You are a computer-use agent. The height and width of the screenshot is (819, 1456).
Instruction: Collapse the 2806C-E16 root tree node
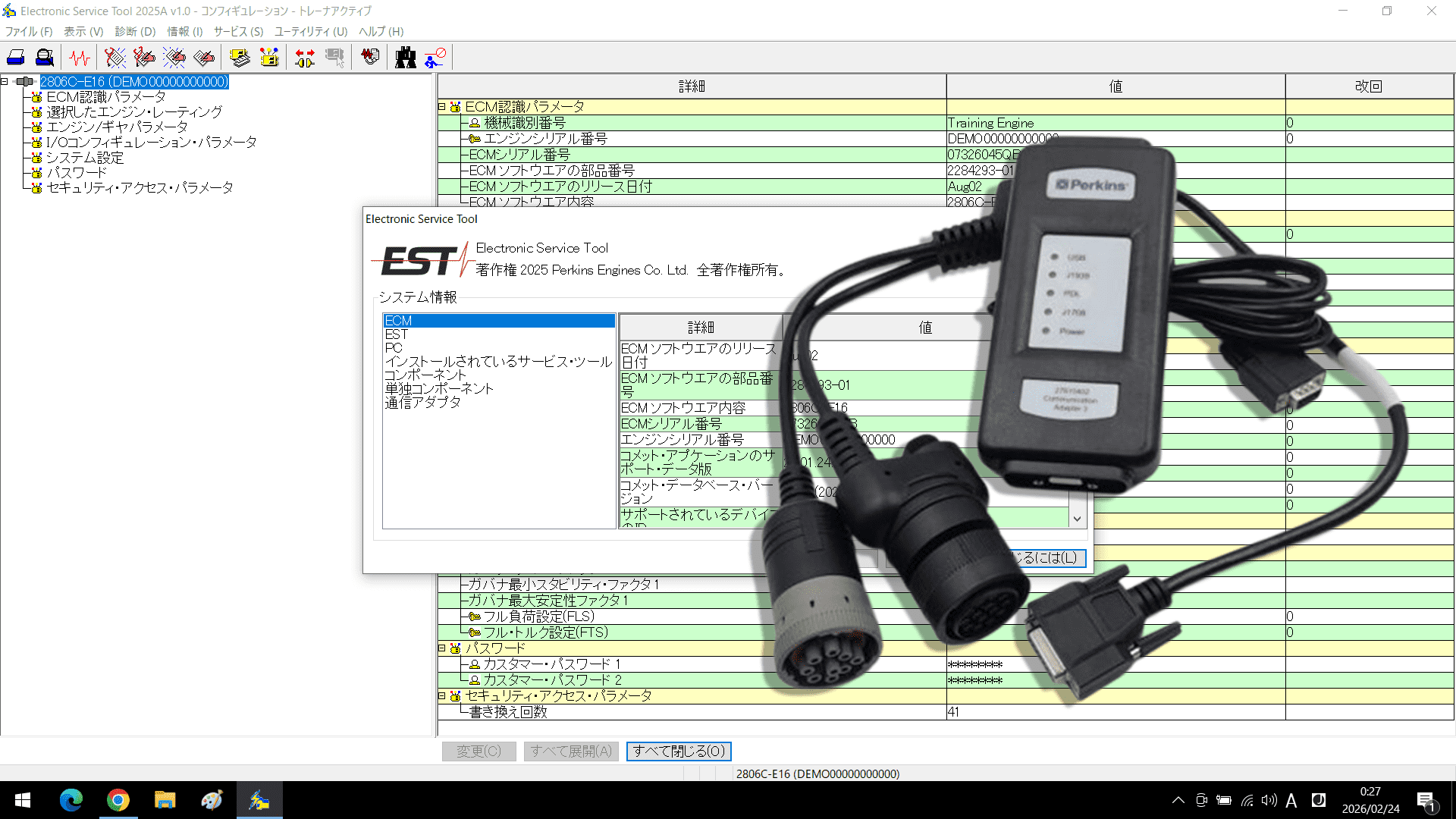(5, 81)
